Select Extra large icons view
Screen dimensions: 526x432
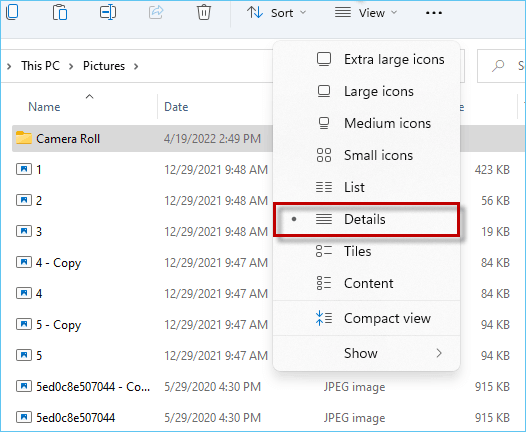366,59
